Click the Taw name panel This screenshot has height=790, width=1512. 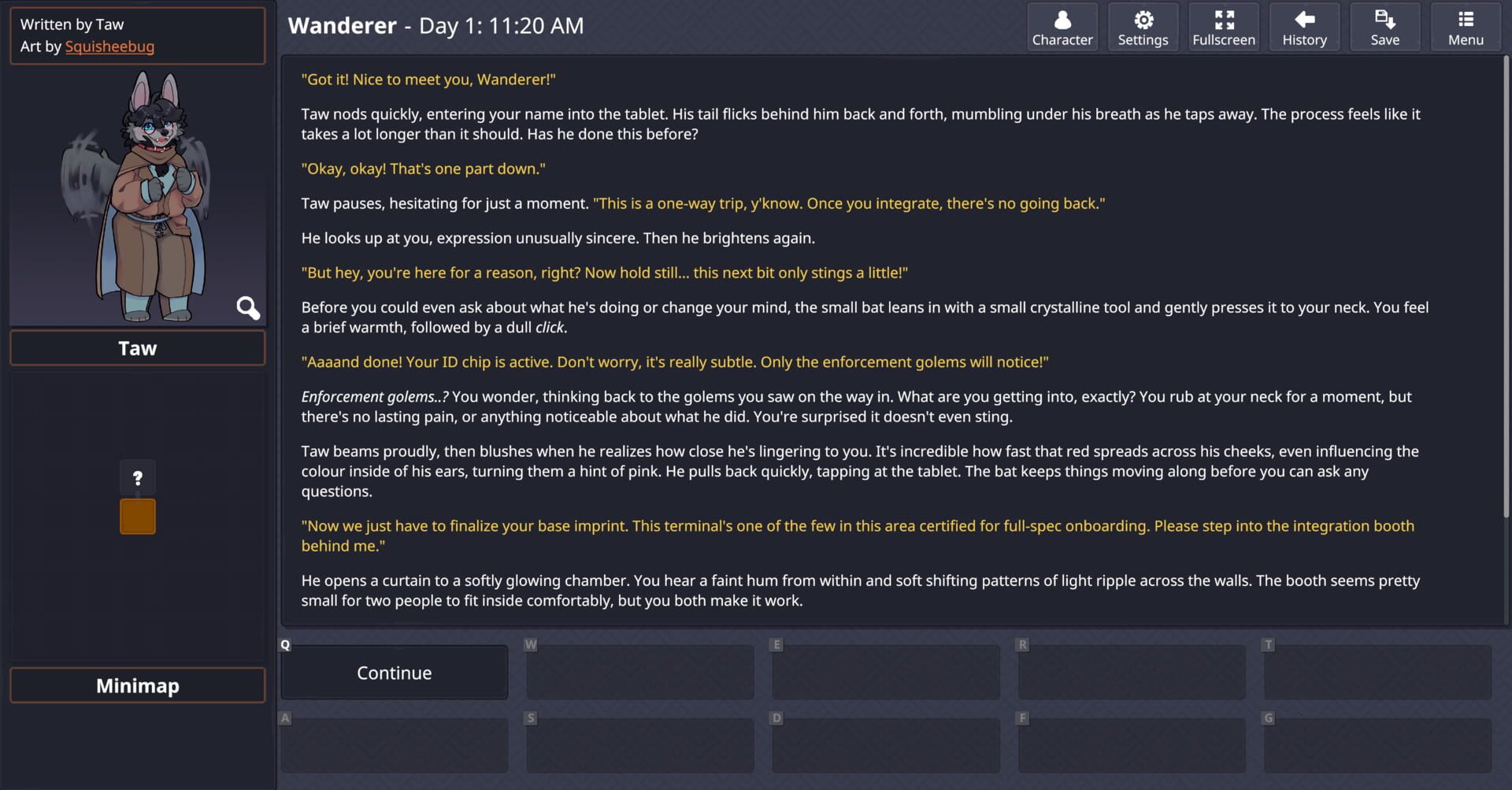pos(138,348)
